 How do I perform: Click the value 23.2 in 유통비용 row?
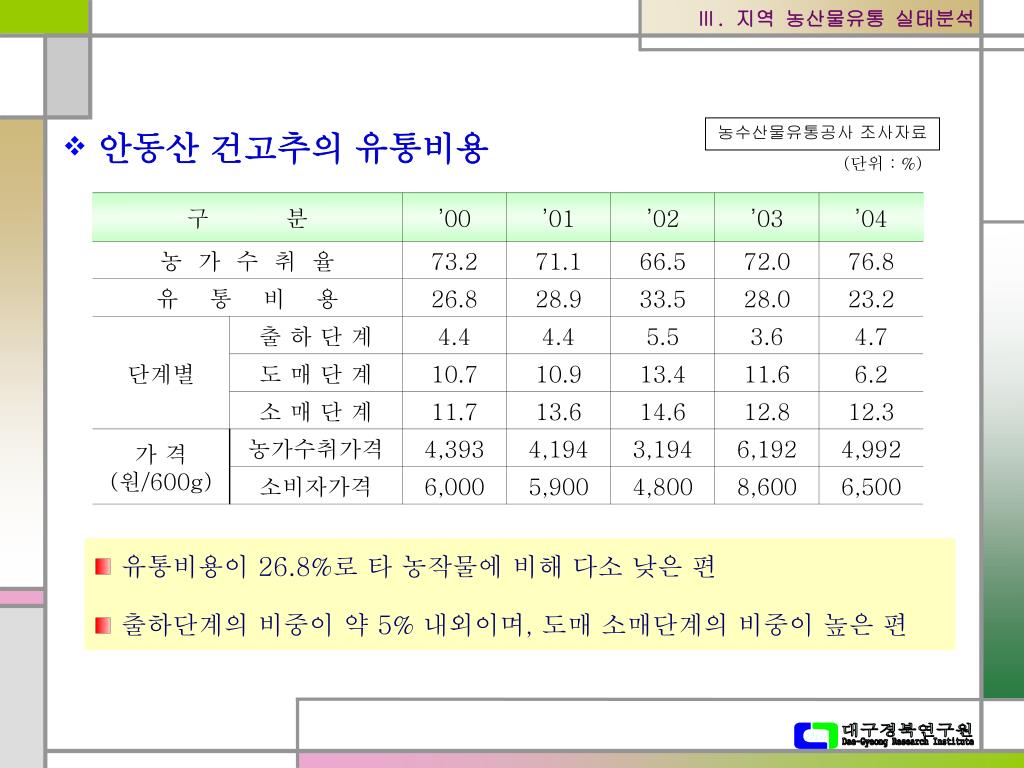point(871,299)
